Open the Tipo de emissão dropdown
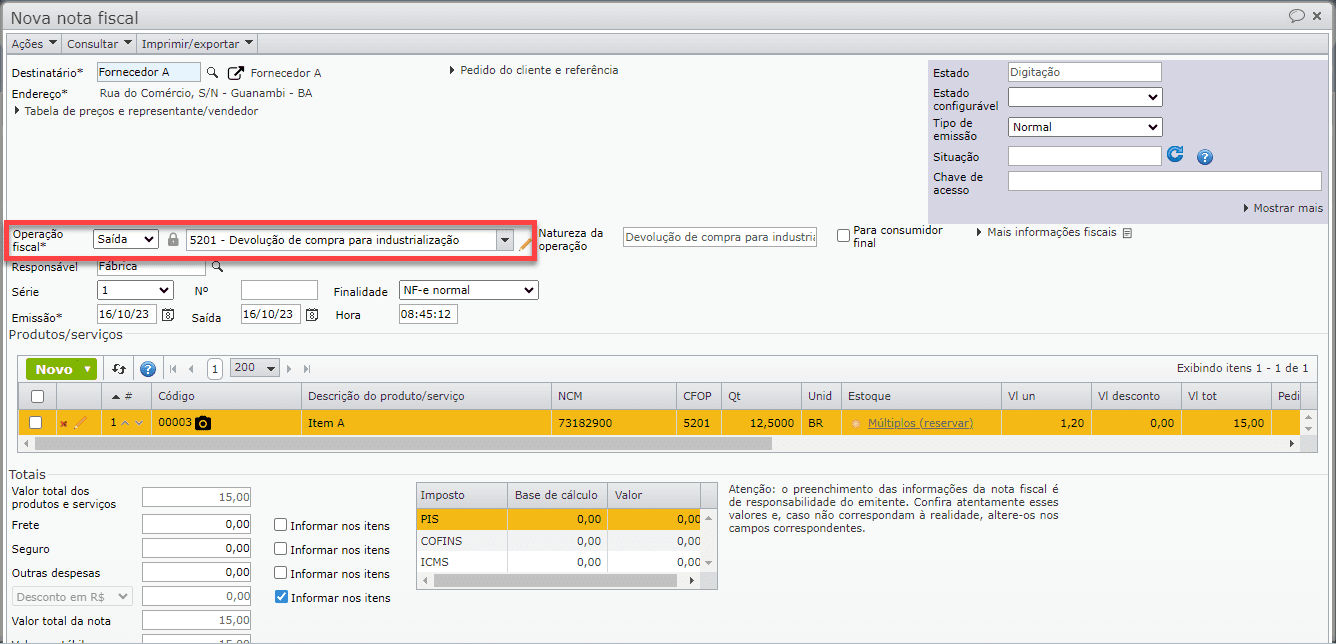This screenshot has height=644, width=1336. 1084,127
